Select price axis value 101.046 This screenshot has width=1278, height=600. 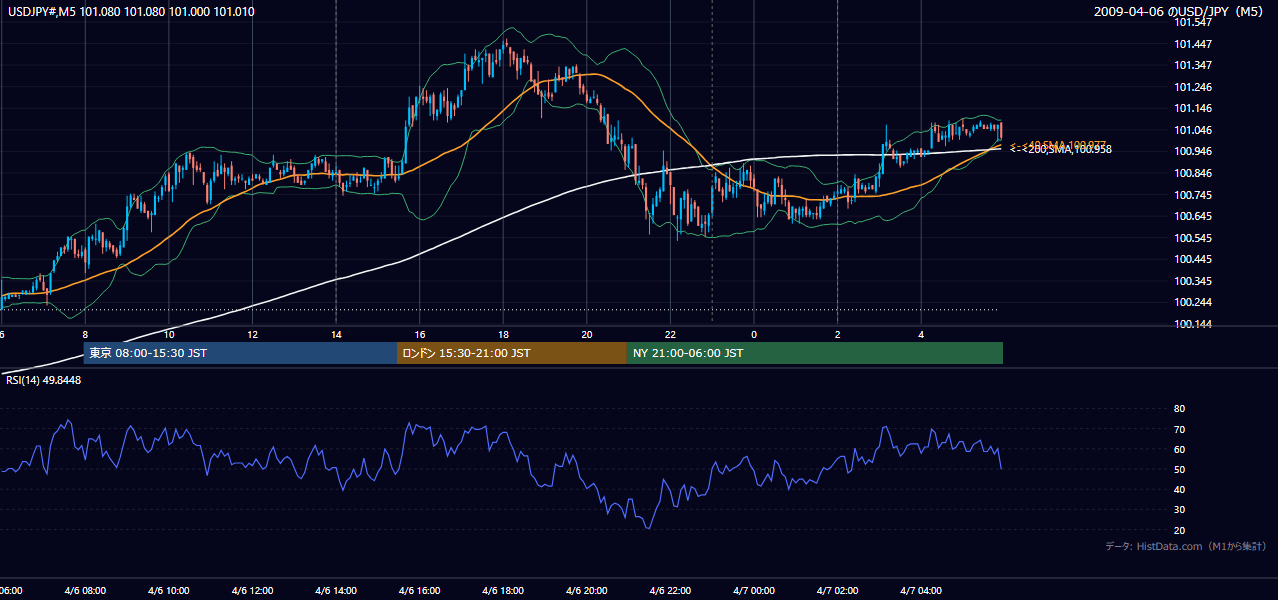pyautogui.click(x=1193, y=130)
